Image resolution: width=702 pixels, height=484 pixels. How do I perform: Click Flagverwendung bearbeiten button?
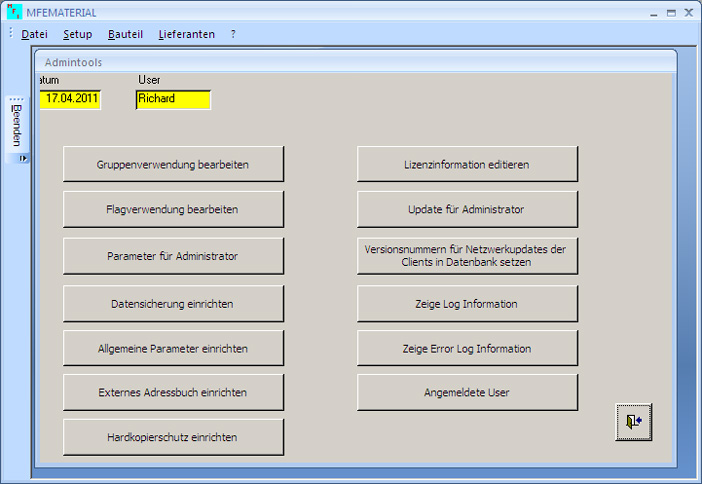coord(173,209)
